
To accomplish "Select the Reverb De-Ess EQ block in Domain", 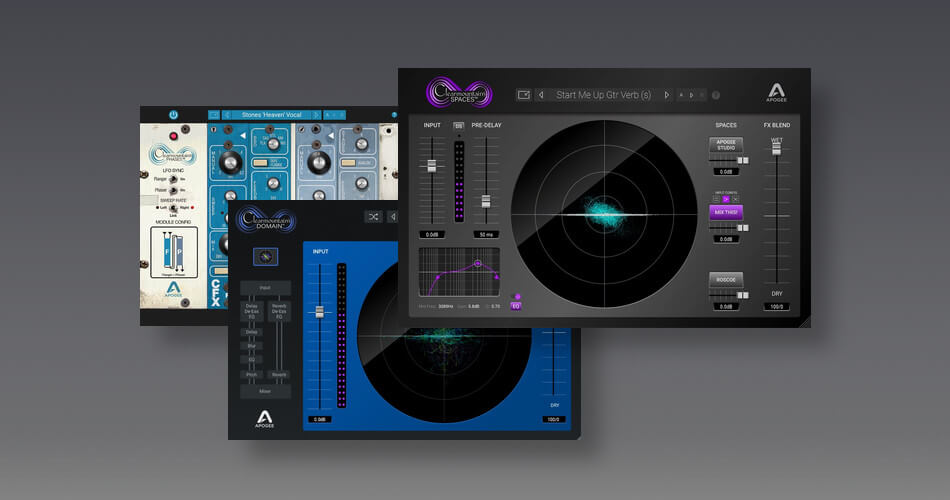I will coord(279,312).
